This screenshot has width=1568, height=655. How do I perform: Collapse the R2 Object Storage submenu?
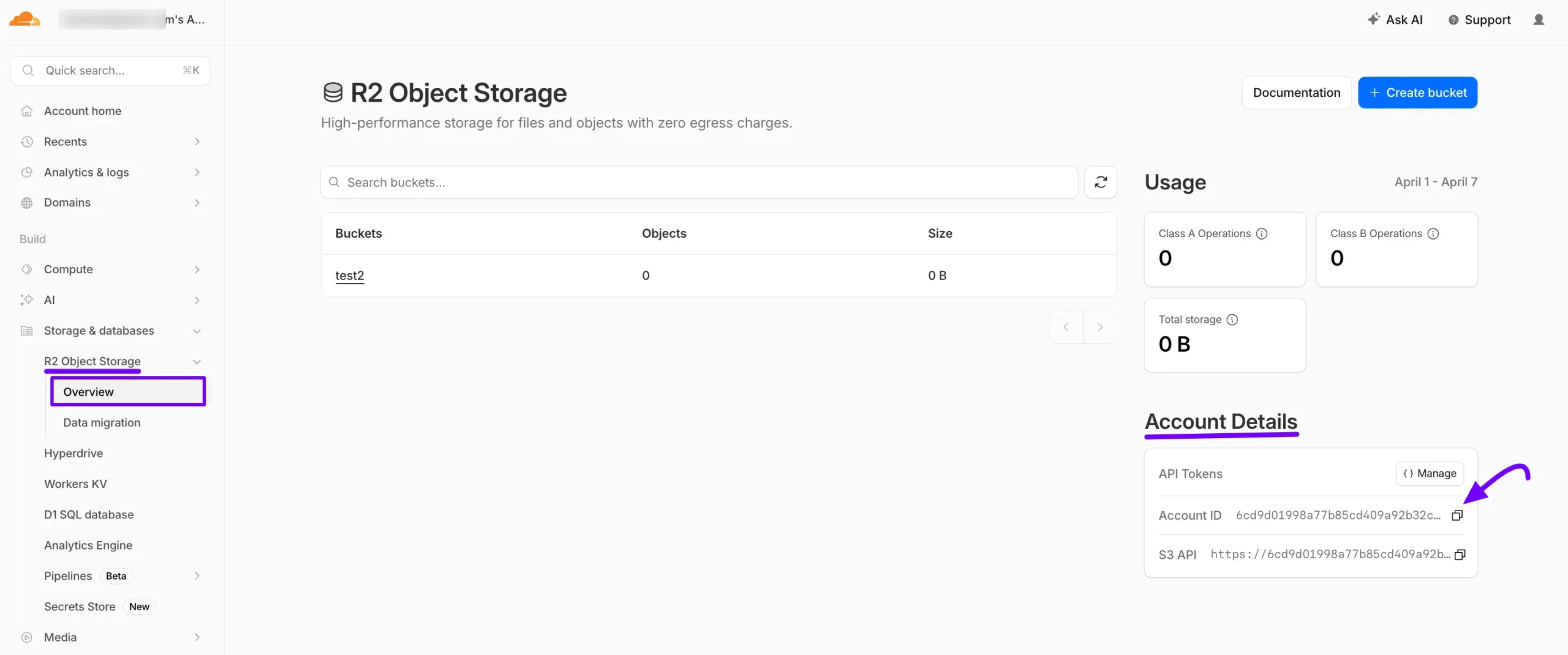(x=197, y=362)
